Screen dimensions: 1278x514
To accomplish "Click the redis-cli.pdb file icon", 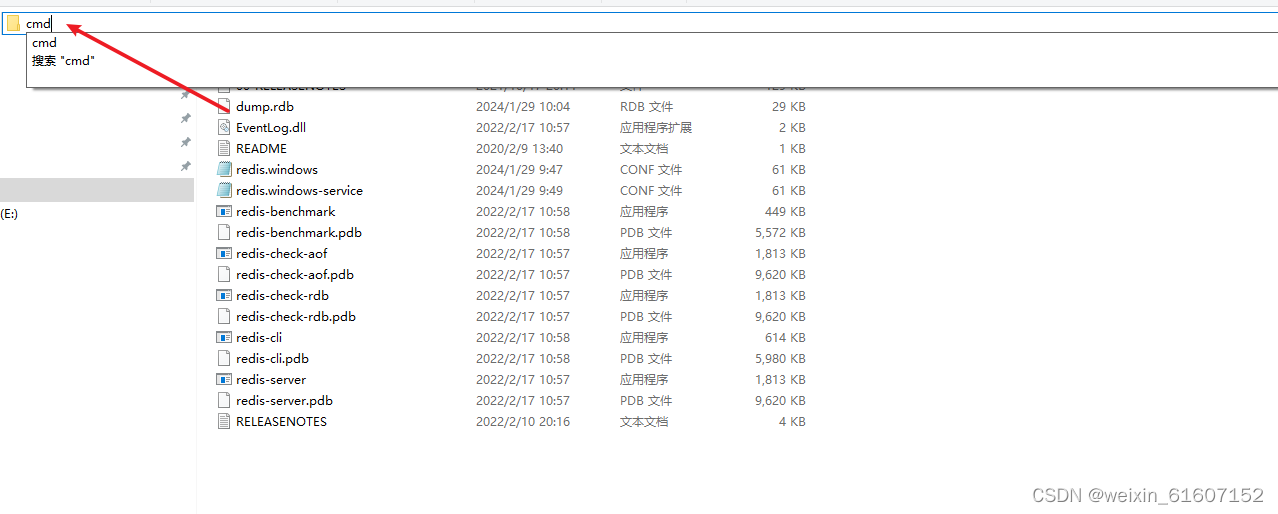I will pyautogui.click(x=224, y=358).
